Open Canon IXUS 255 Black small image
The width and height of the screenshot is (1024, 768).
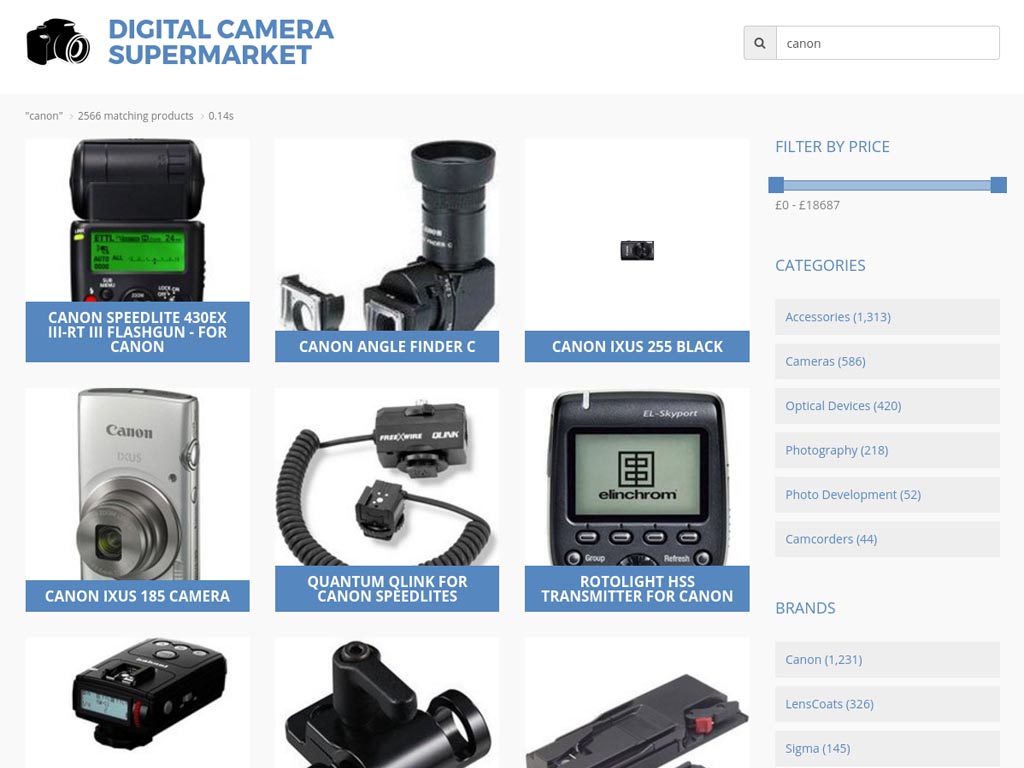(x=637, y=250)
